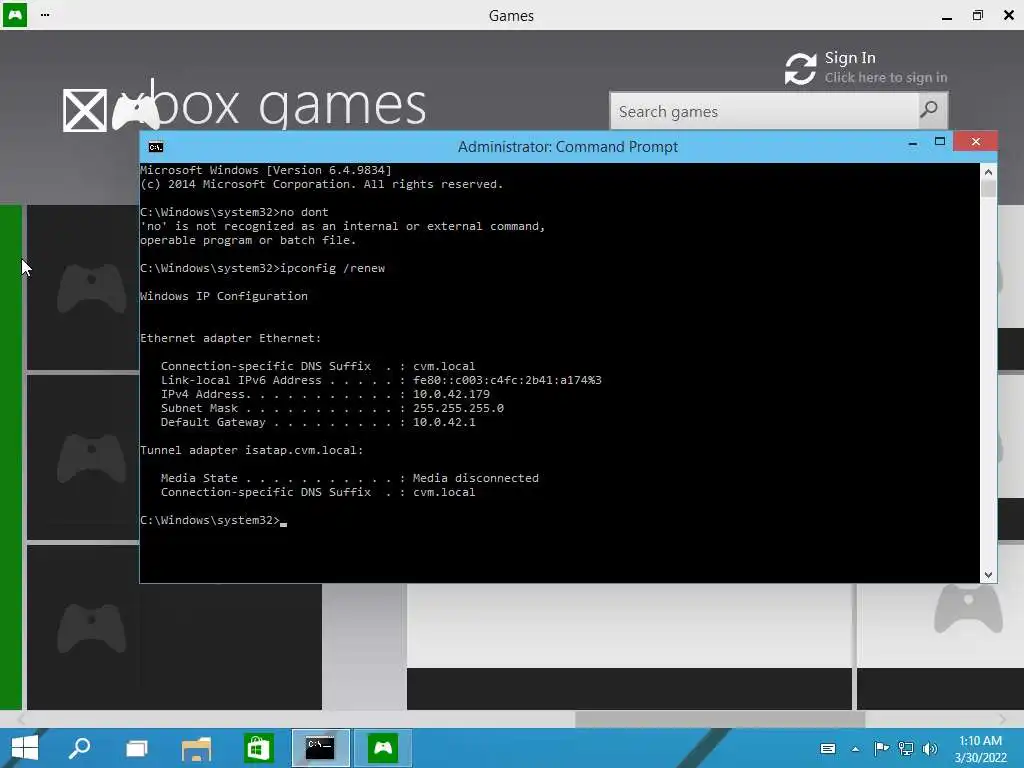Open taskbar Search magnifier
The height and width of the screenshot is (768, 1024).
point(80,748)
